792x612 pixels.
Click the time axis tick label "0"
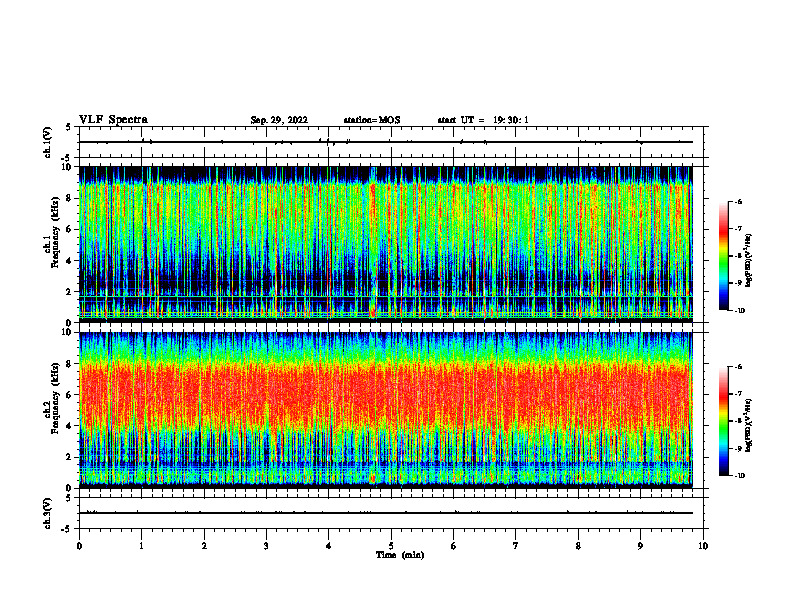[79, 546]
